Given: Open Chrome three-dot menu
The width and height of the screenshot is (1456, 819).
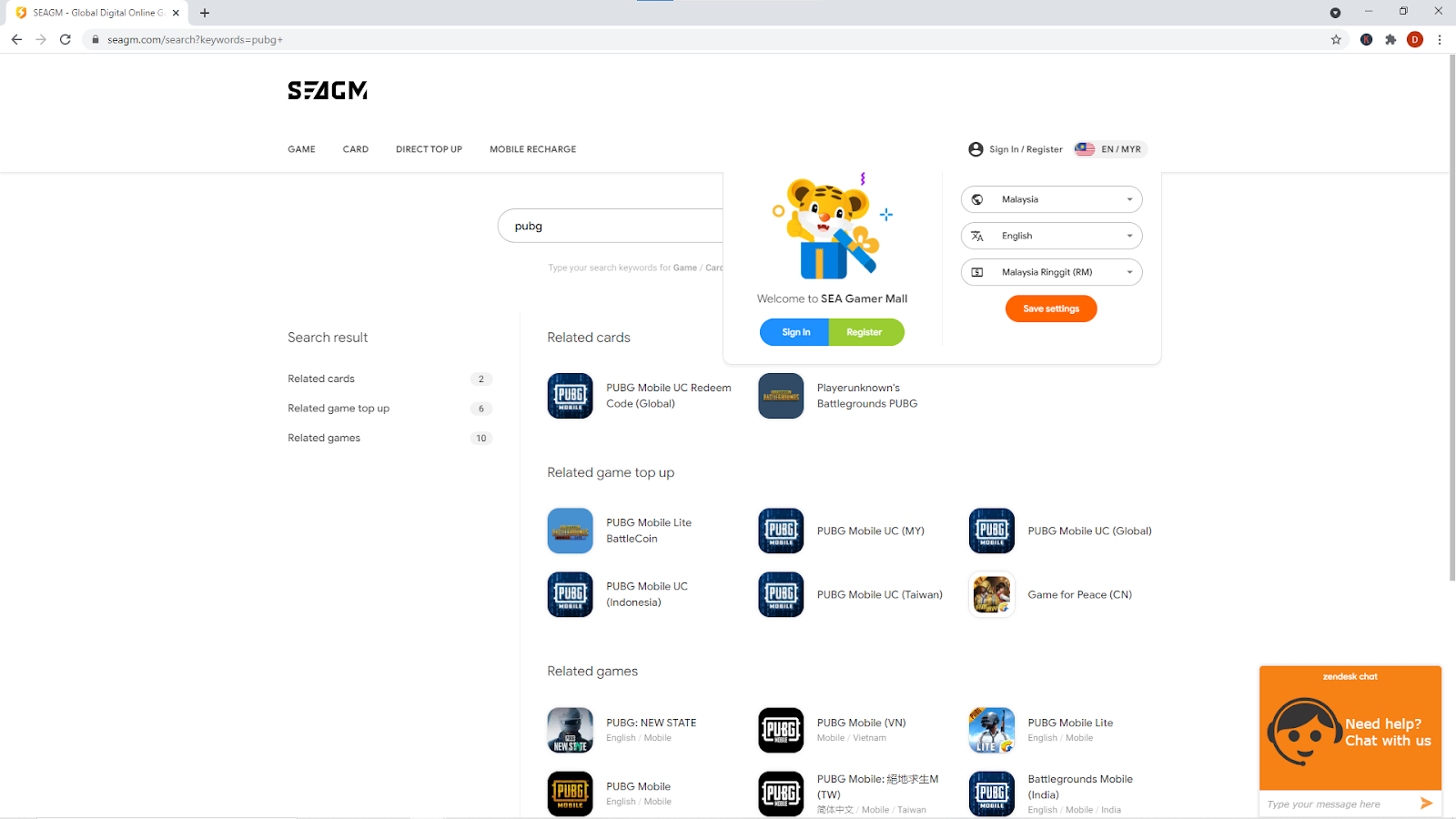Looking at the screenshot, I should [x=1440, y=39].
